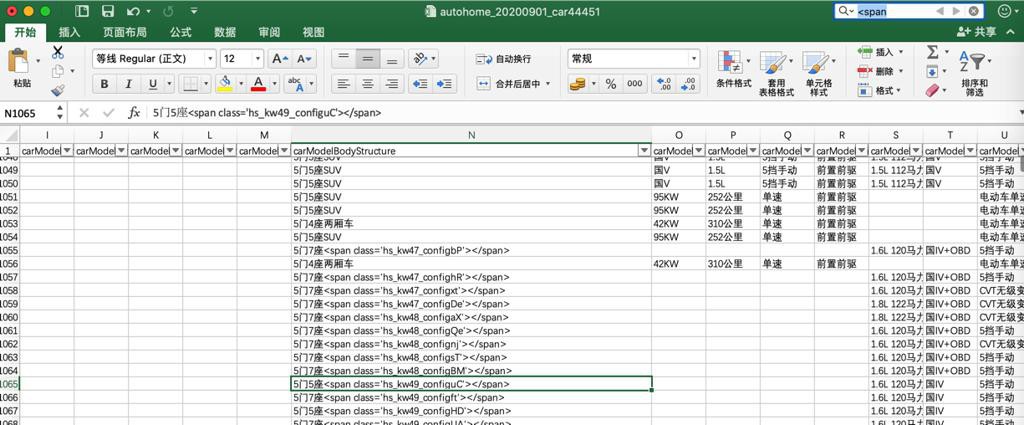Image resolution: width=1024 pixels, height=425 pixels.
Task: Toggle Italic formatting
Action: point(129,84)
